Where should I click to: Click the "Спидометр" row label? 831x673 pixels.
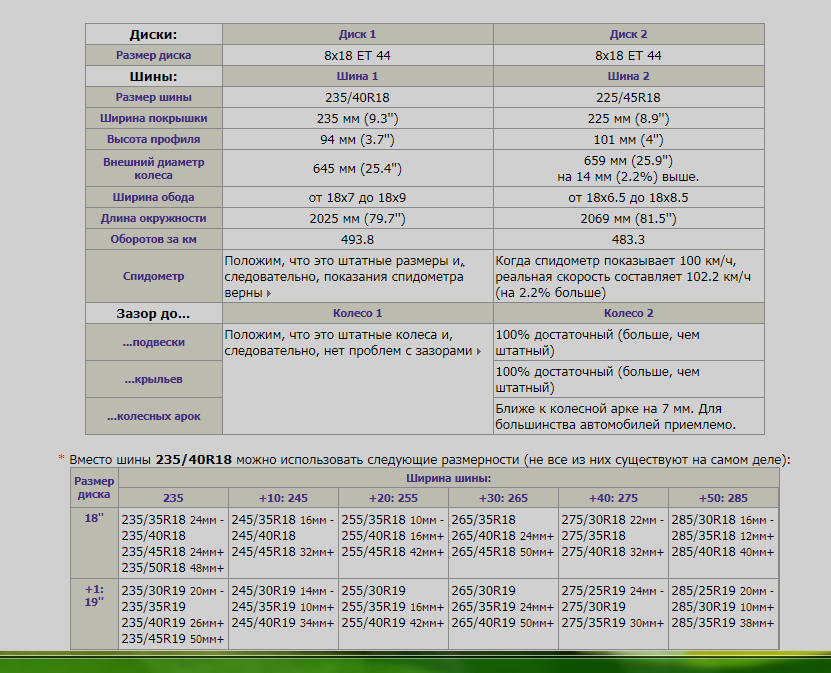[153, 275]
